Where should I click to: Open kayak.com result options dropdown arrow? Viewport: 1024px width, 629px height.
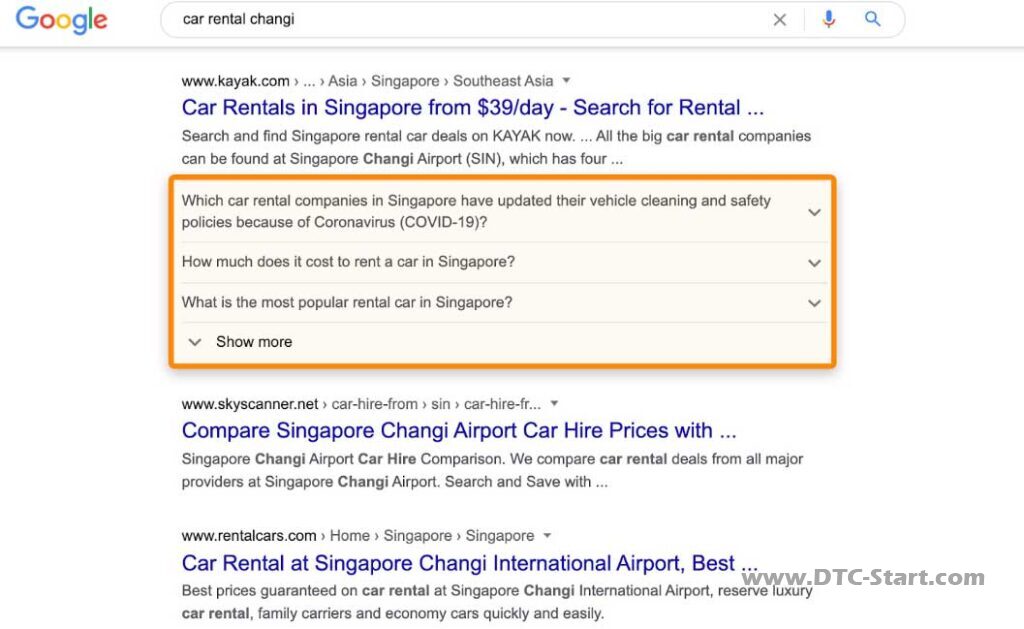[566, 80]
